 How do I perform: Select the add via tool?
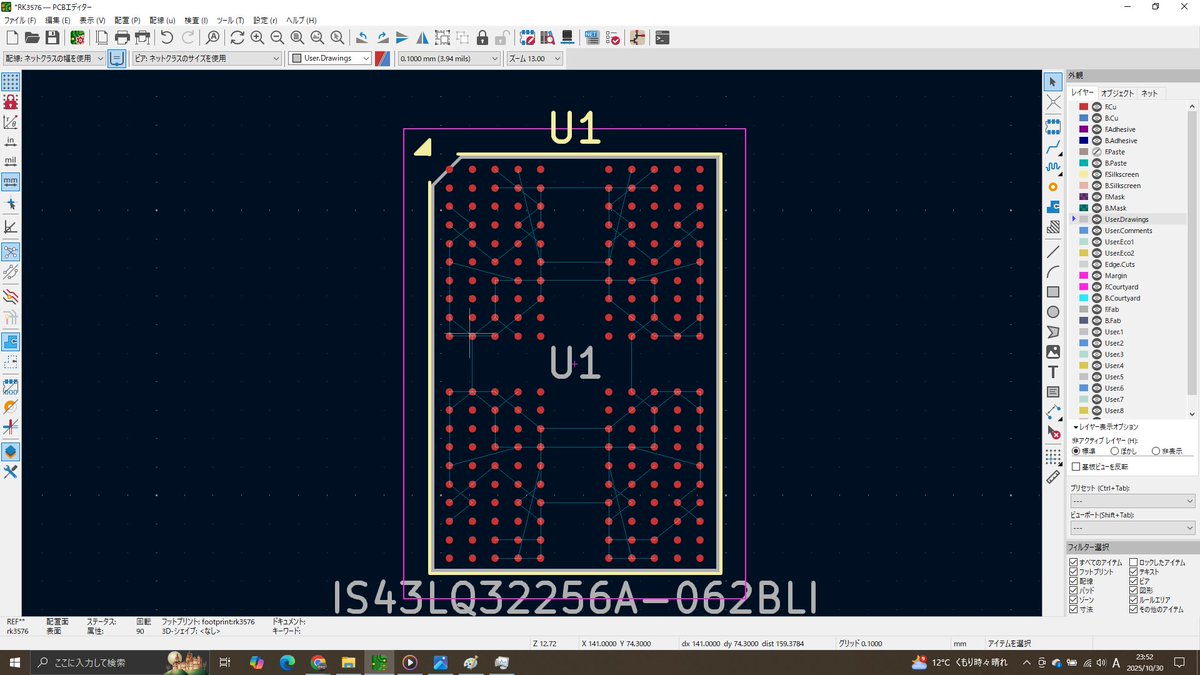coord(1053,186)
